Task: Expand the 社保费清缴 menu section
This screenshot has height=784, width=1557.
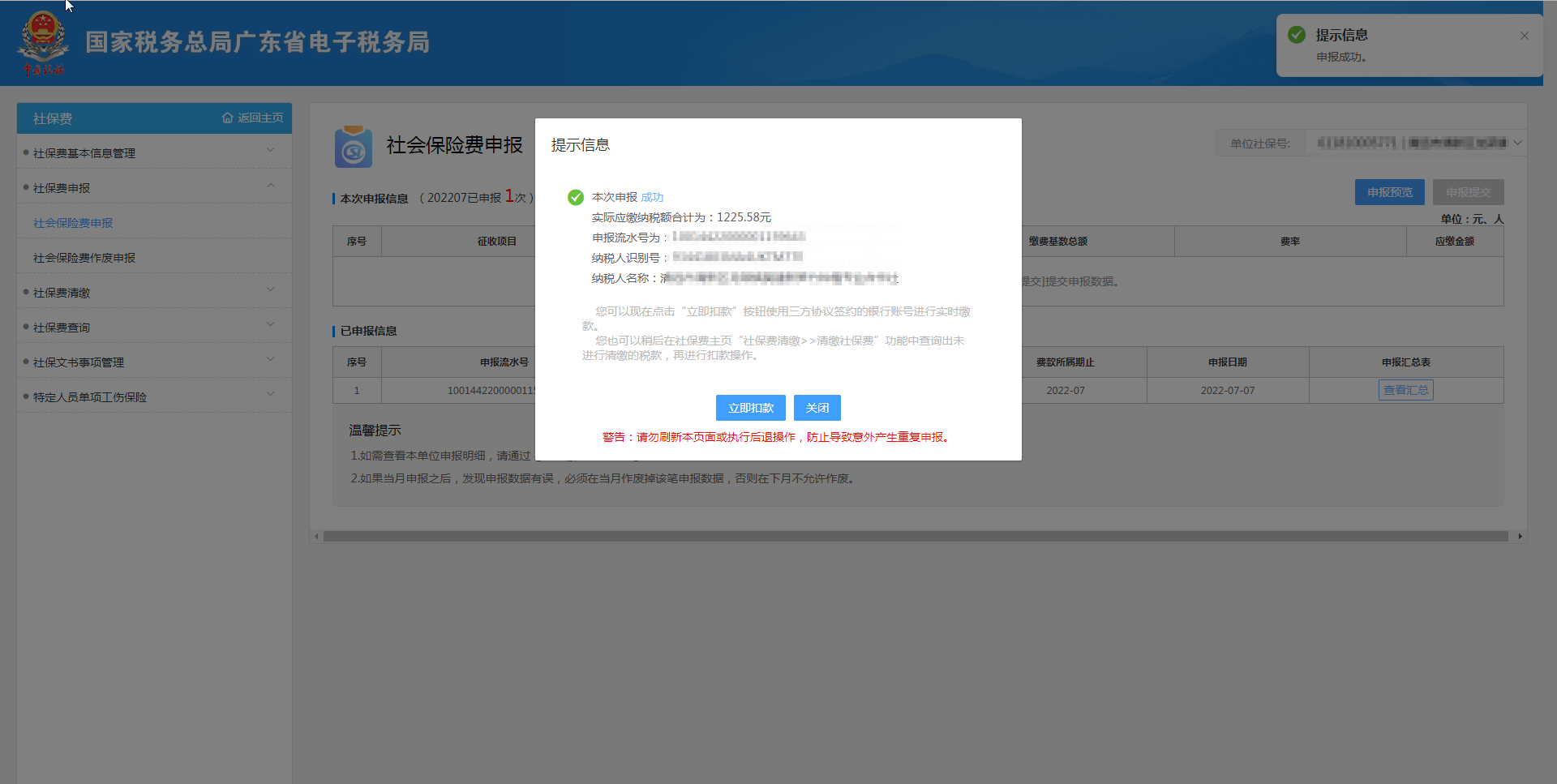Action: pyautogui.click(x=270, y=290)
